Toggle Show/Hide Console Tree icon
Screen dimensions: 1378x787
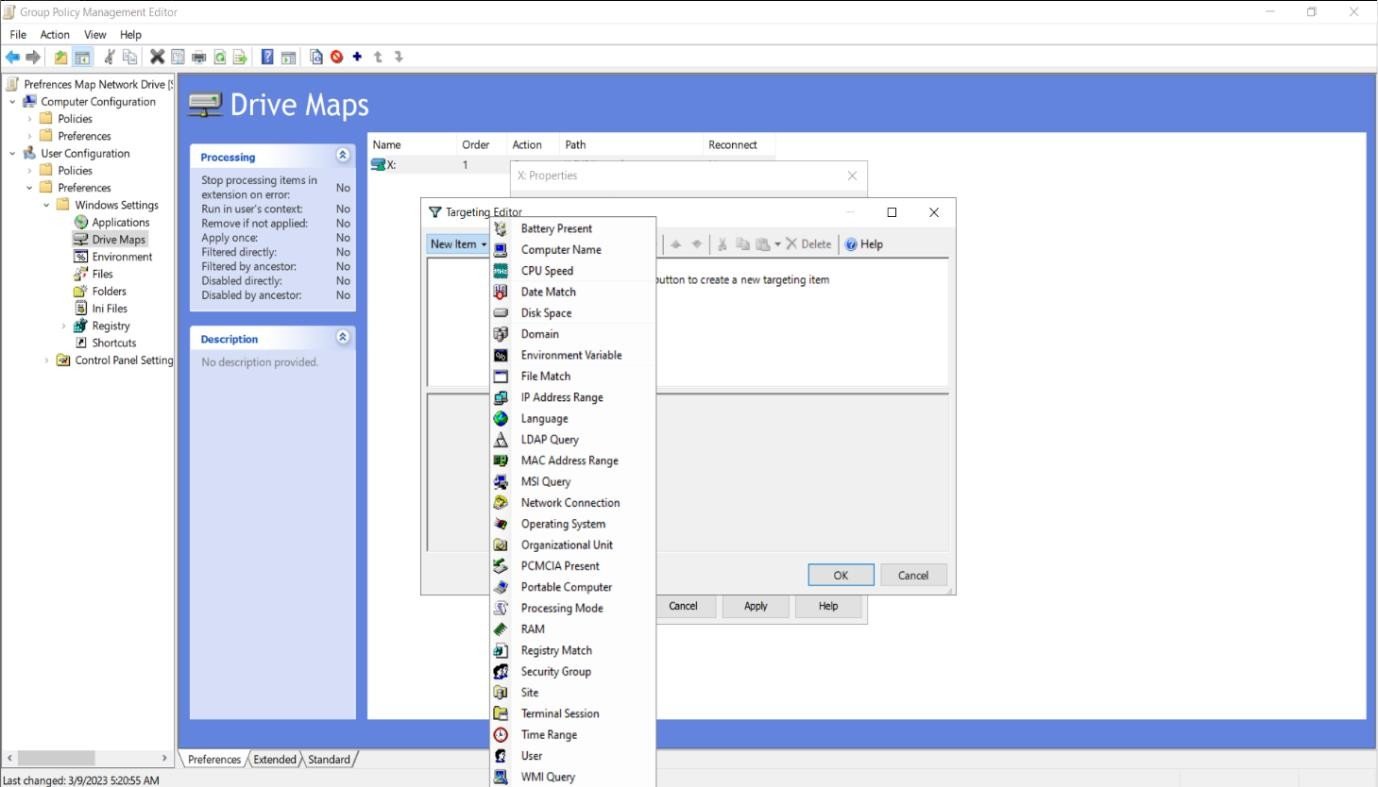pos(82,57)
